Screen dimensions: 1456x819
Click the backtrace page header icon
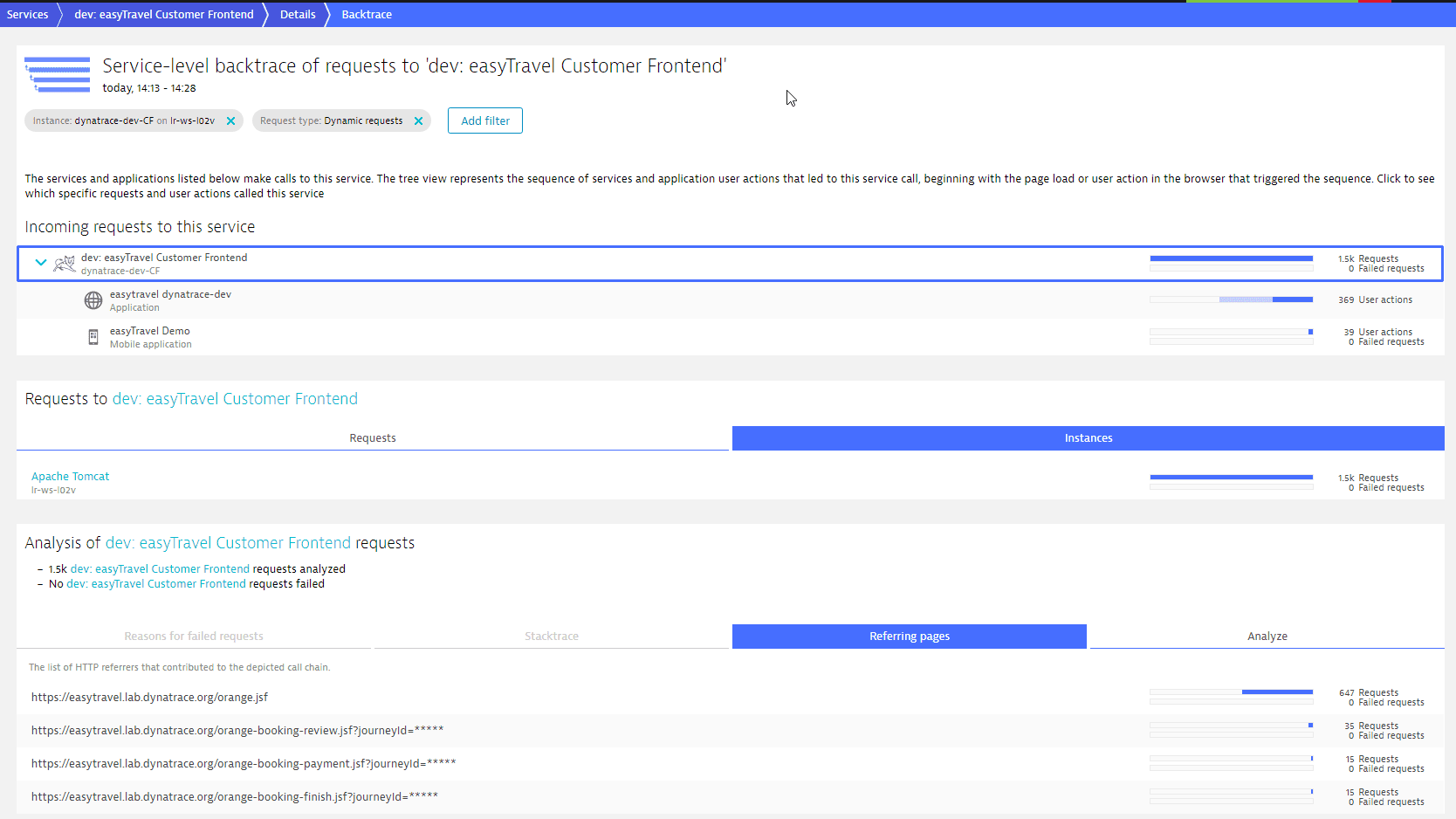(58, 75)
